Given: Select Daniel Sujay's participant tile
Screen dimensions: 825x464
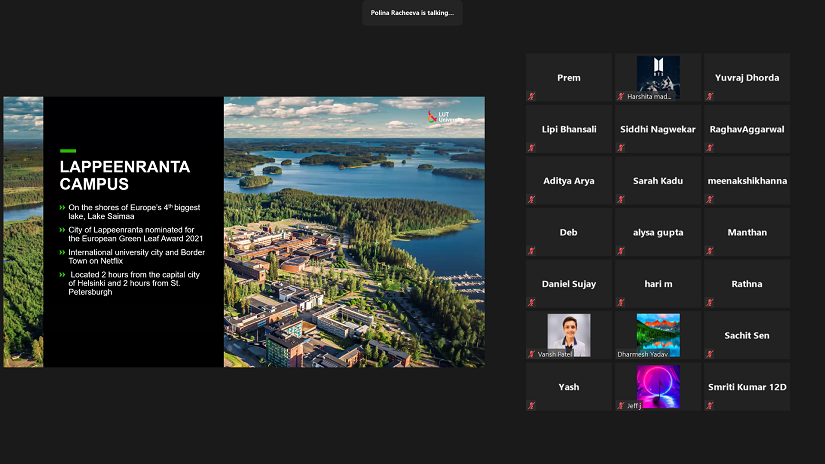Looking at the screenshot, I should (569, 284).
